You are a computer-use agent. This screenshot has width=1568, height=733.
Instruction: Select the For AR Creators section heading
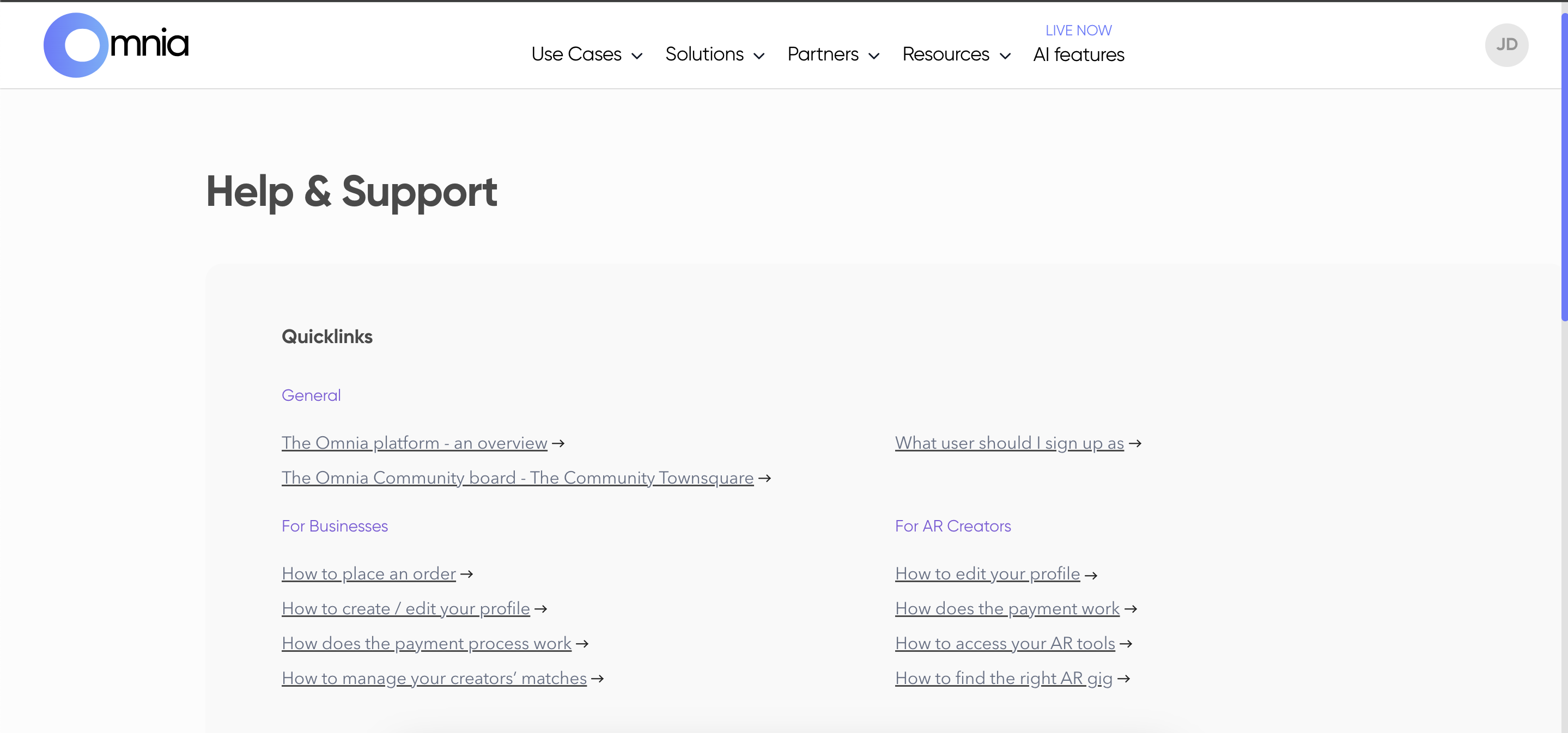point(952,526)
